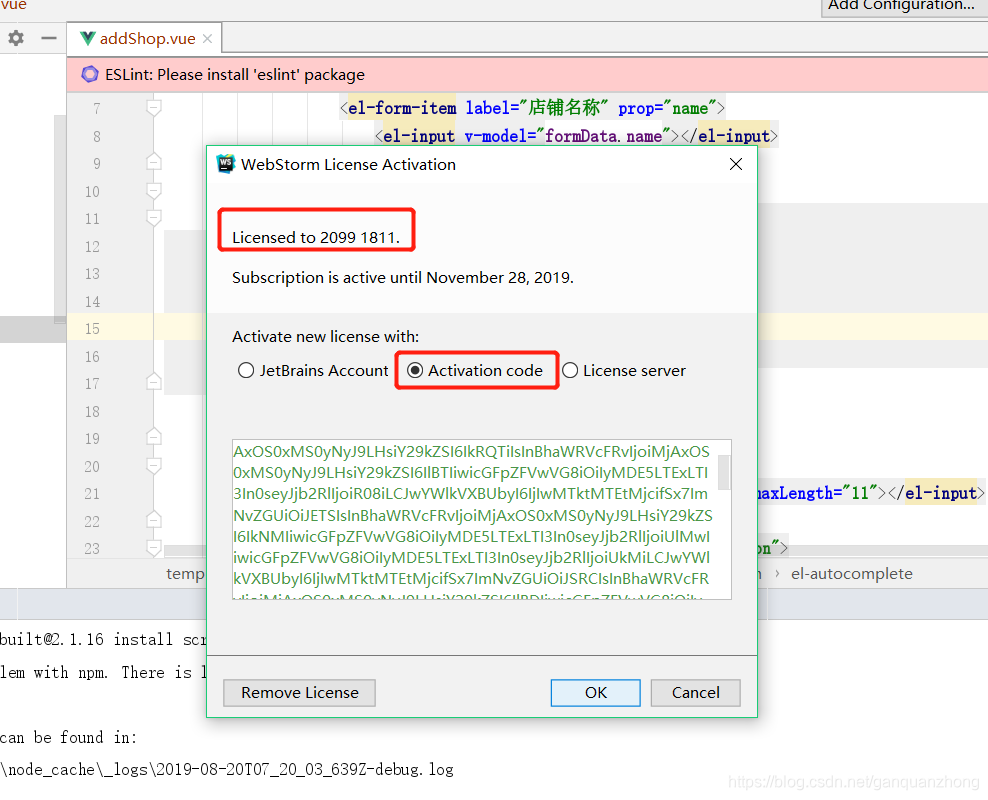Click the ESLint icon in the warning banner
The image size is (988, 800).
pos(90,74)
